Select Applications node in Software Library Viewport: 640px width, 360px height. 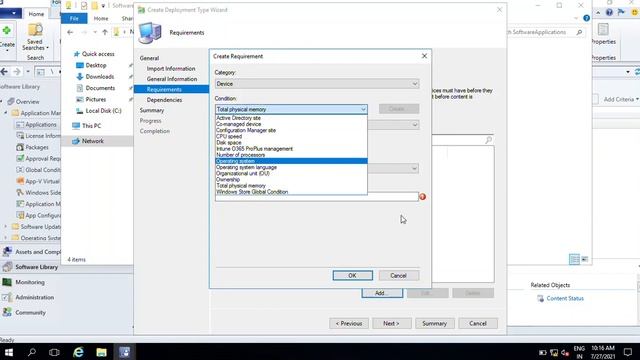point(41,124)
